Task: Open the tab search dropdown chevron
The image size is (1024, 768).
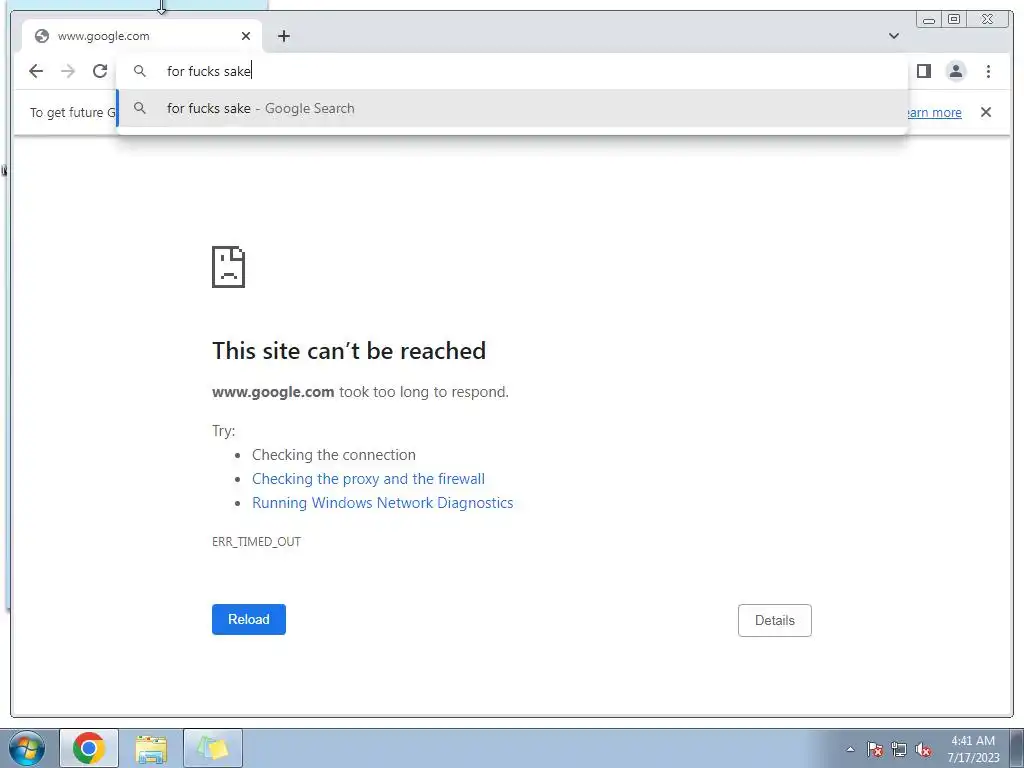Action: (x=894, y=36)
